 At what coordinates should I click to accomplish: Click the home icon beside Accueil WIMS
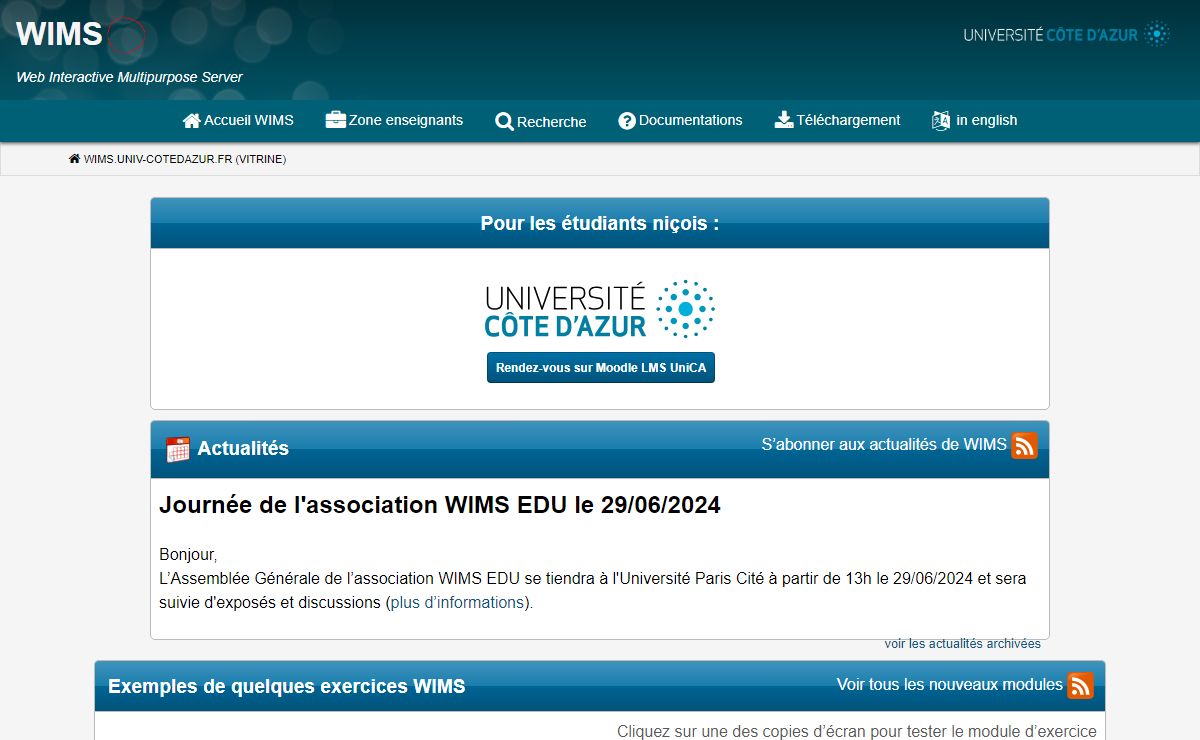coord(192,121)
